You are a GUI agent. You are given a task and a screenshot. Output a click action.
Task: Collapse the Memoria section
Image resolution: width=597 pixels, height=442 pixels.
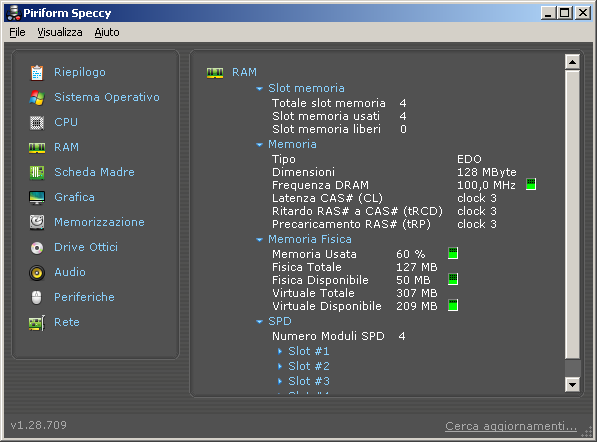[260, 145]
